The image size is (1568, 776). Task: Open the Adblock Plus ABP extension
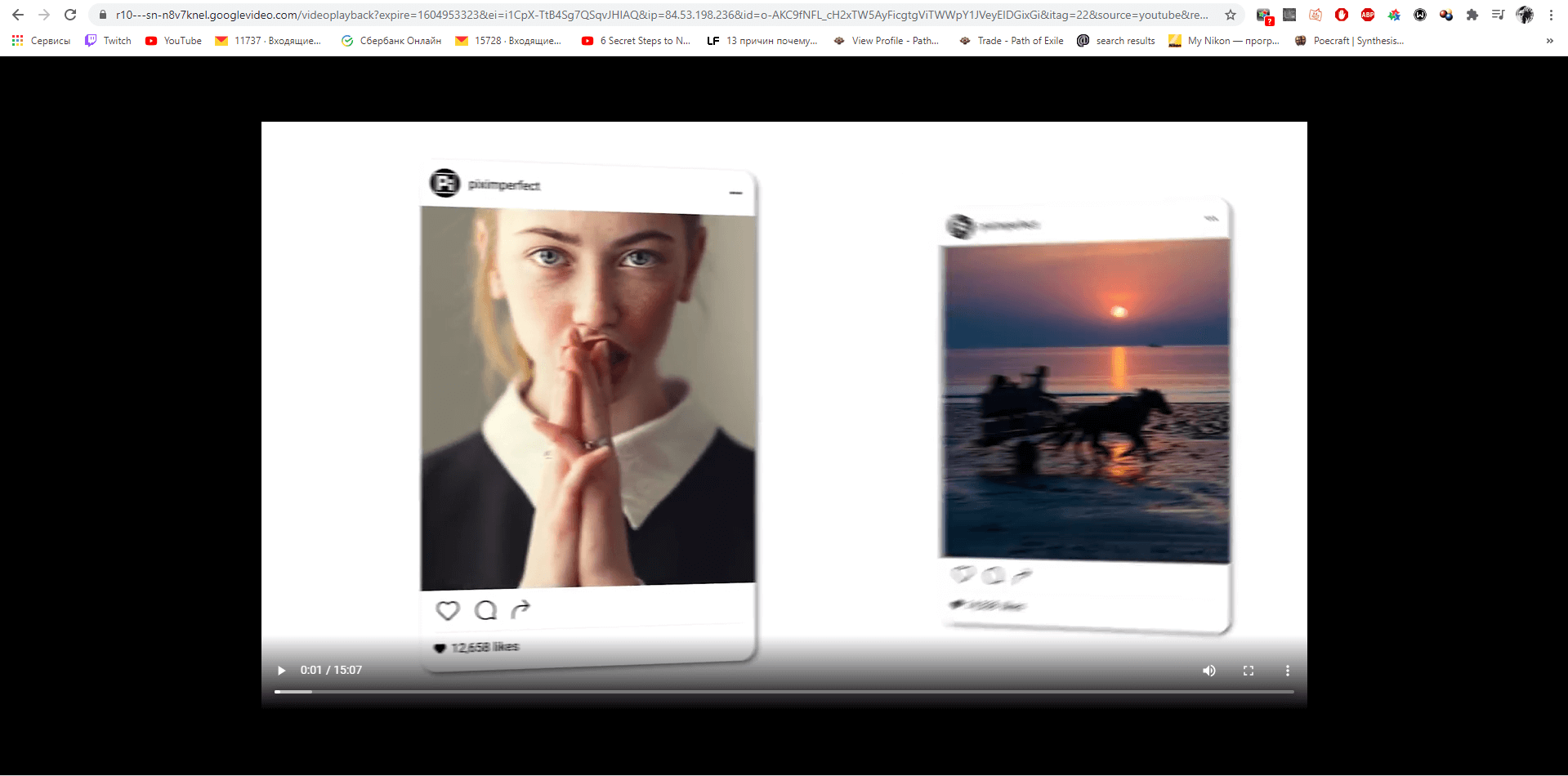click(x=1368, y=15)
